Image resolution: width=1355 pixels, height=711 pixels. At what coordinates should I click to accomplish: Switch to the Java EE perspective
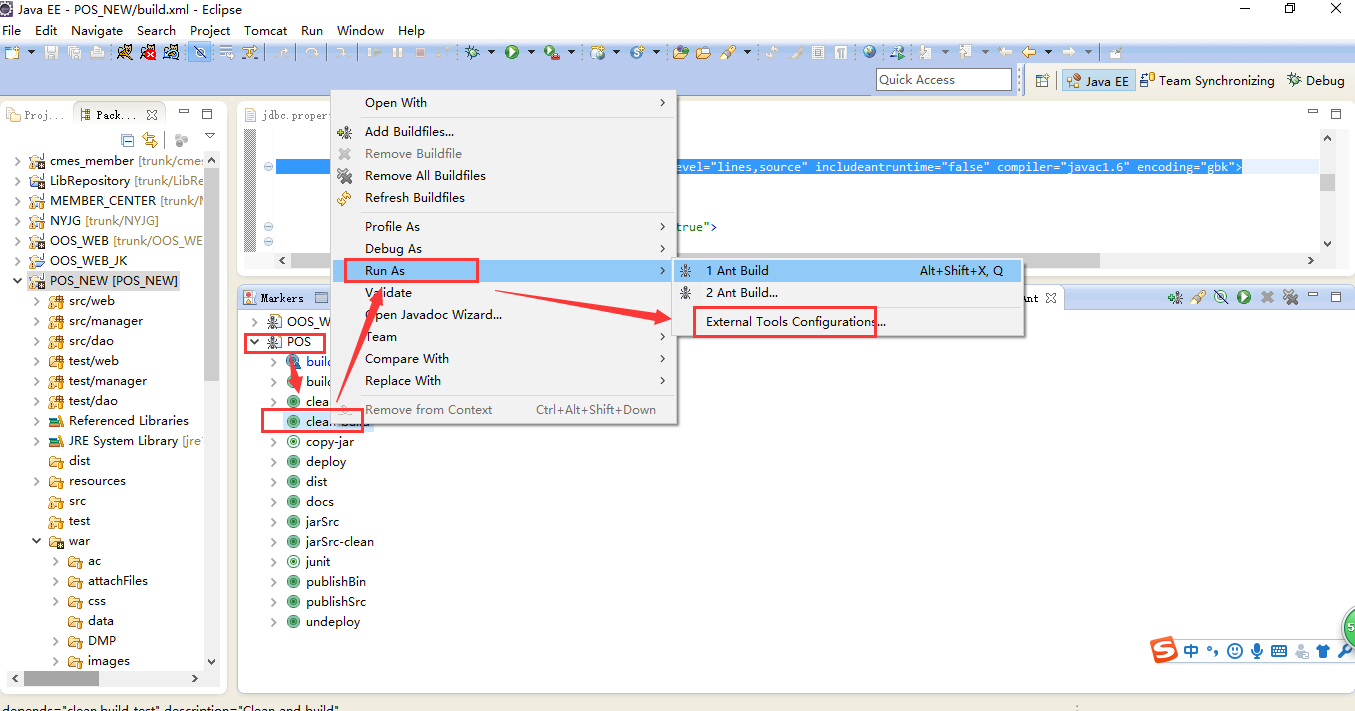pyautogui.click(x=1098, y=81)
